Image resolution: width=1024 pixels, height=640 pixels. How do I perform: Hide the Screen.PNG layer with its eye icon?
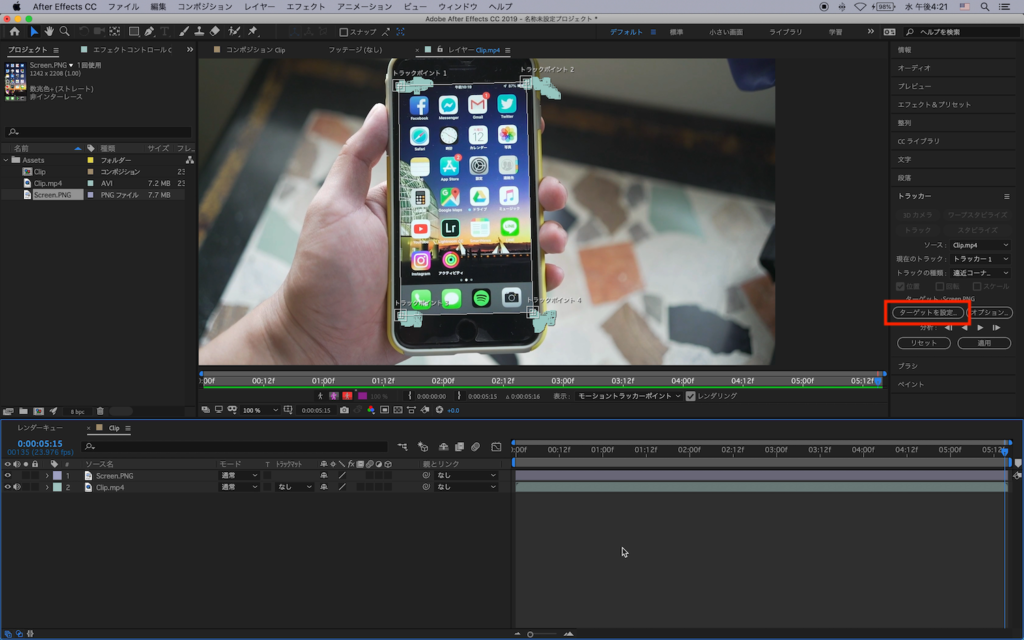pos(7,476)
